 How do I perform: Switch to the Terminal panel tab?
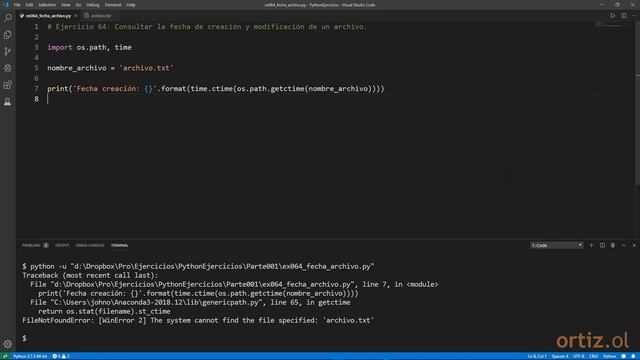pos(120,245)
